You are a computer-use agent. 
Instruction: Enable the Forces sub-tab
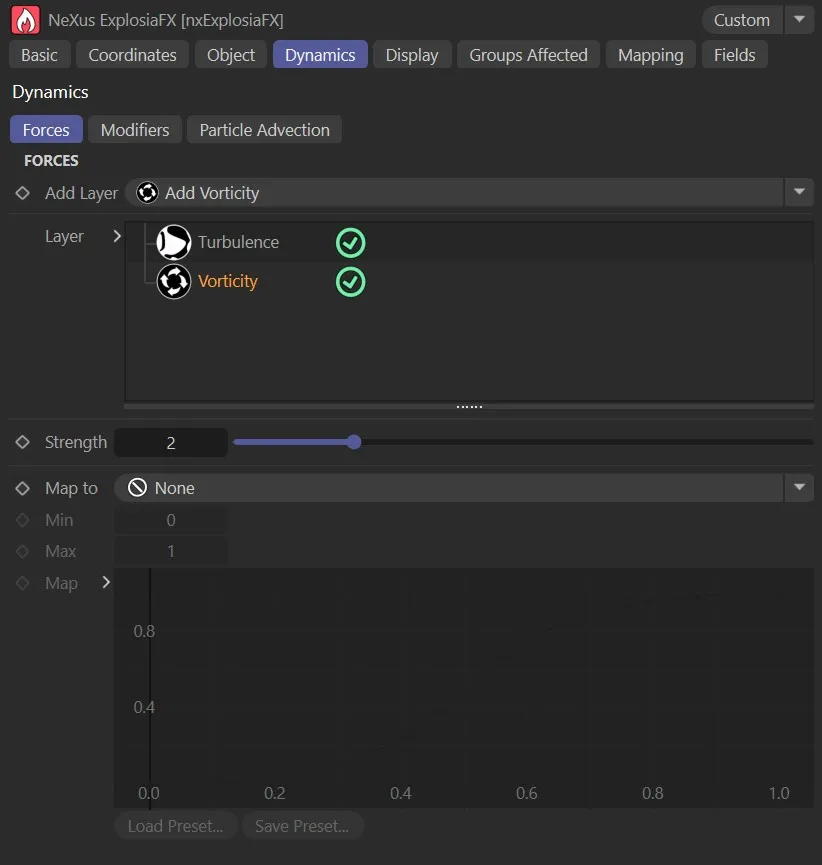pos(45,129)
